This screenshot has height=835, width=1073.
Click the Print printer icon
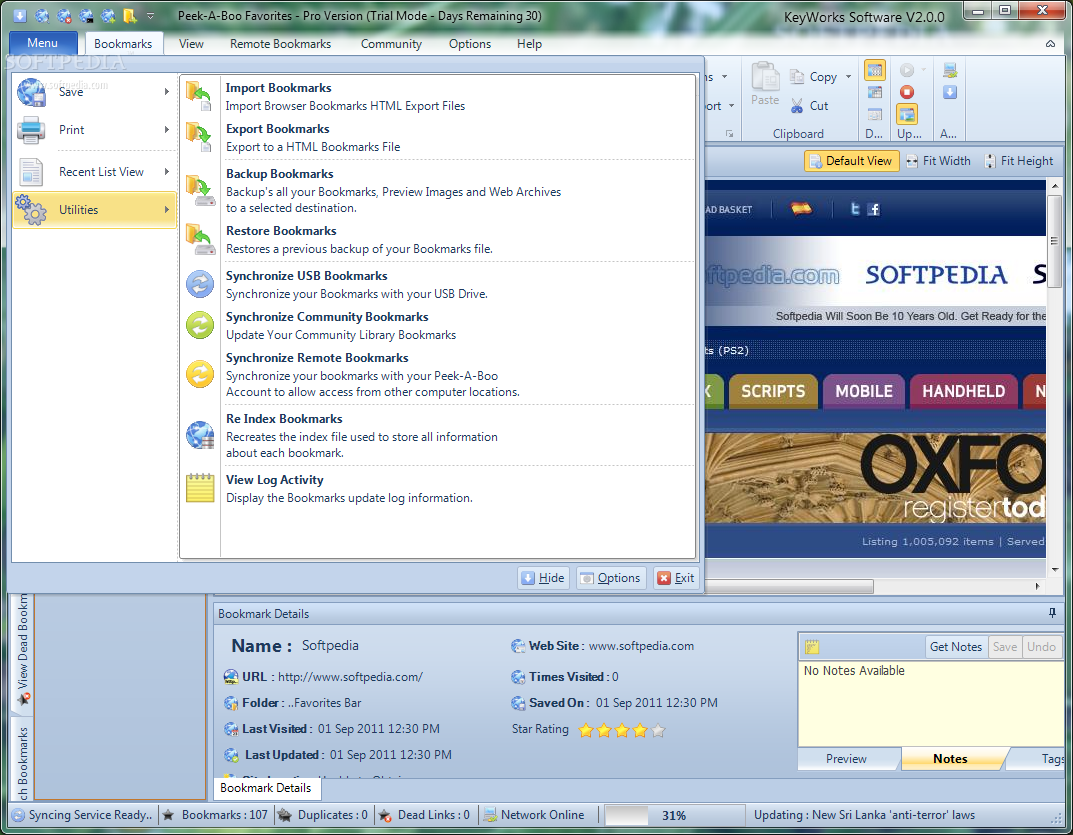coord(31,129)
